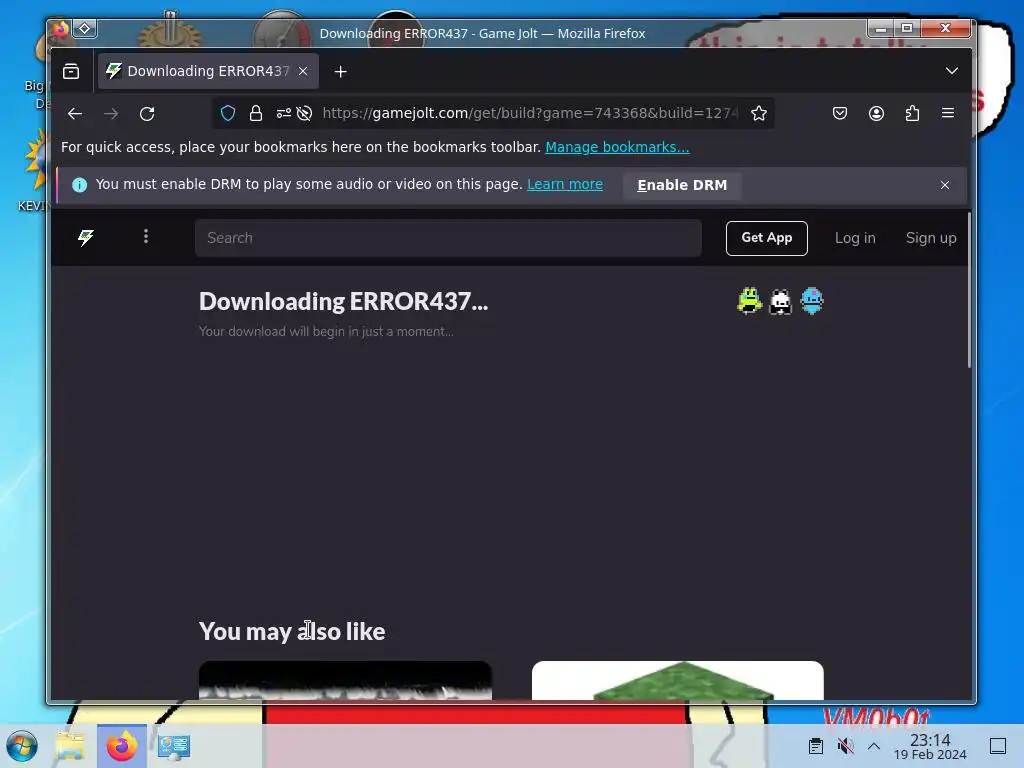Open the Game Jolt three-dot menu
Viewport: 1024px width, 768px height.
click(146, 236)
